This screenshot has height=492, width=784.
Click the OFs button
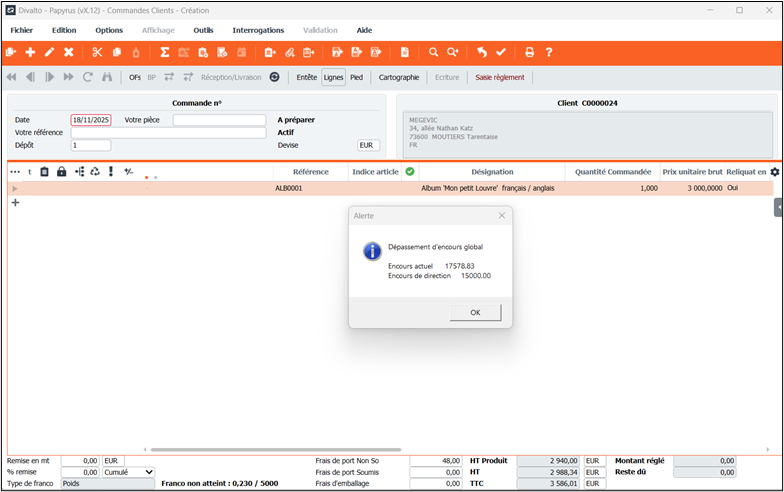135,77
